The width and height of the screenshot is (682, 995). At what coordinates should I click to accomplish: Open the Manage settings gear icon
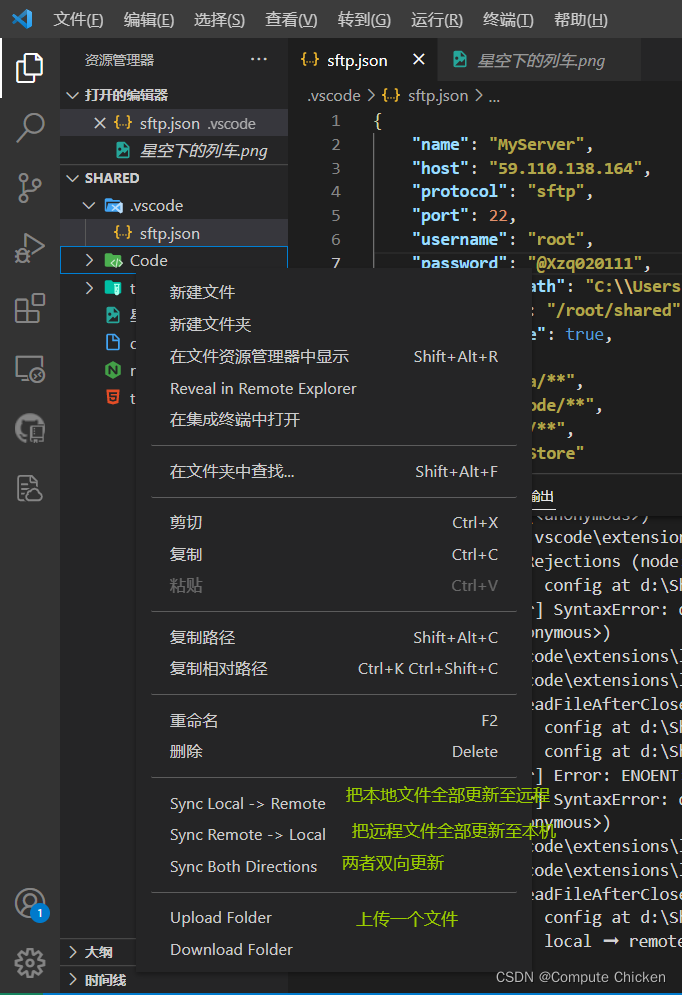pyautogui.click(x=30, y=962)
